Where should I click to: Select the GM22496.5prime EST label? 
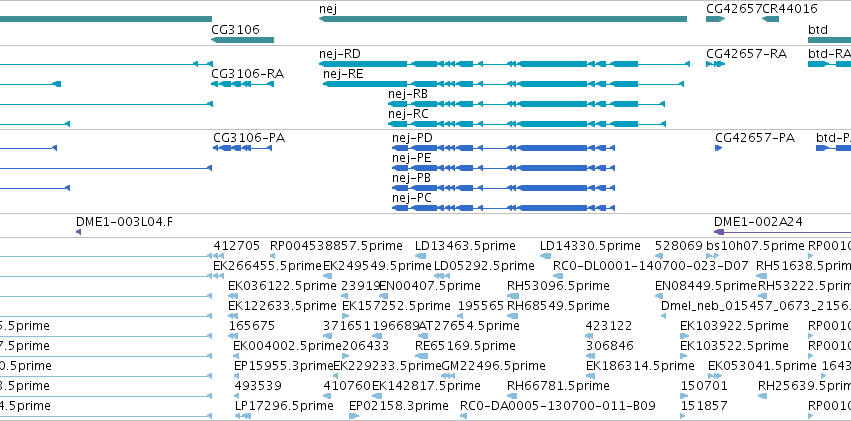494,366
